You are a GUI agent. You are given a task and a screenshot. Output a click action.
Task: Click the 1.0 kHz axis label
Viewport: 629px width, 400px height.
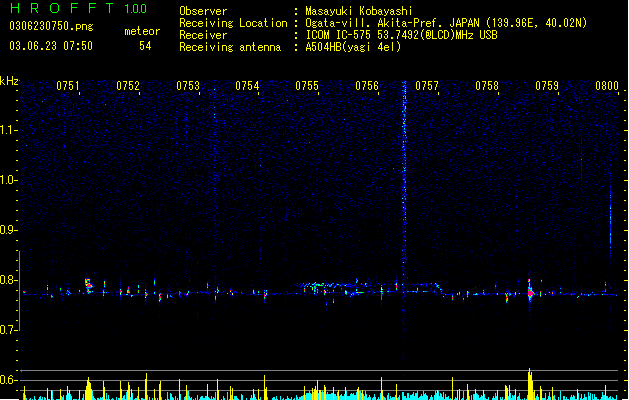[7, 180]
